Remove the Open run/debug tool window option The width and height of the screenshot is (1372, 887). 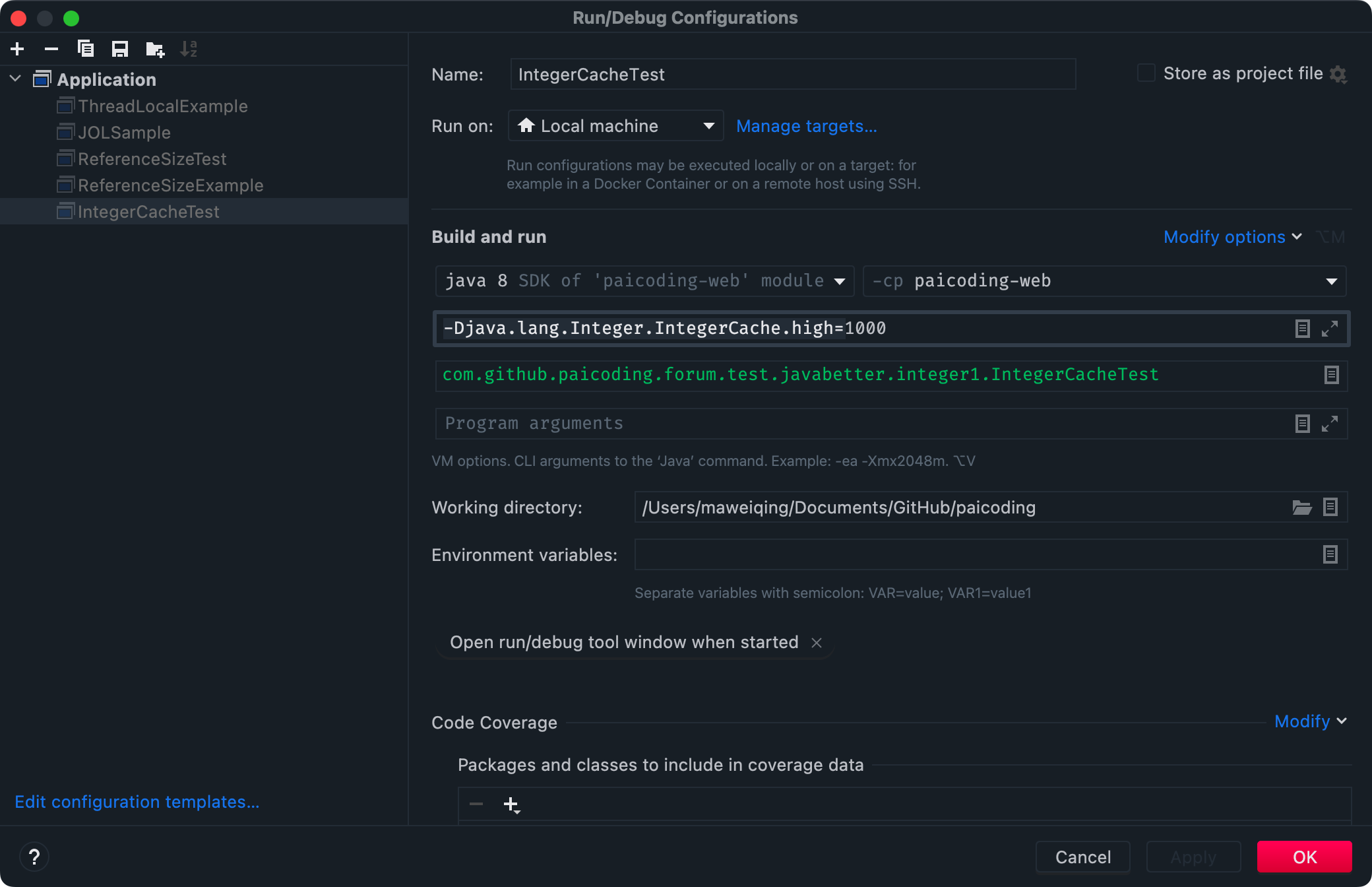(x=817, y=643)
